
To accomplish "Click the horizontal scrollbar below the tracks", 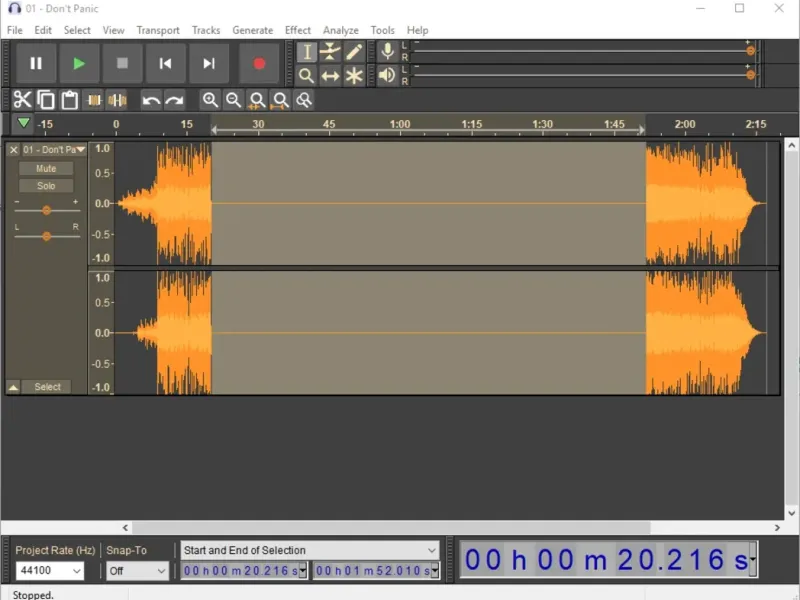I will click(390, 528).
